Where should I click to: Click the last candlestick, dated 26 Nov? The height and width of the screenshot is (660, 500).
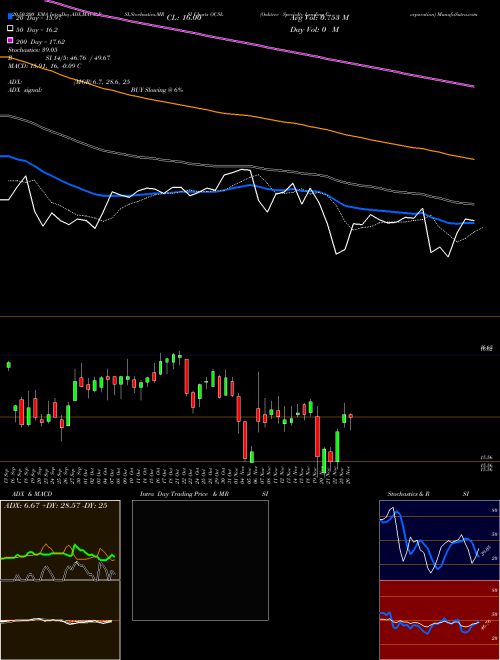(351, 418)
